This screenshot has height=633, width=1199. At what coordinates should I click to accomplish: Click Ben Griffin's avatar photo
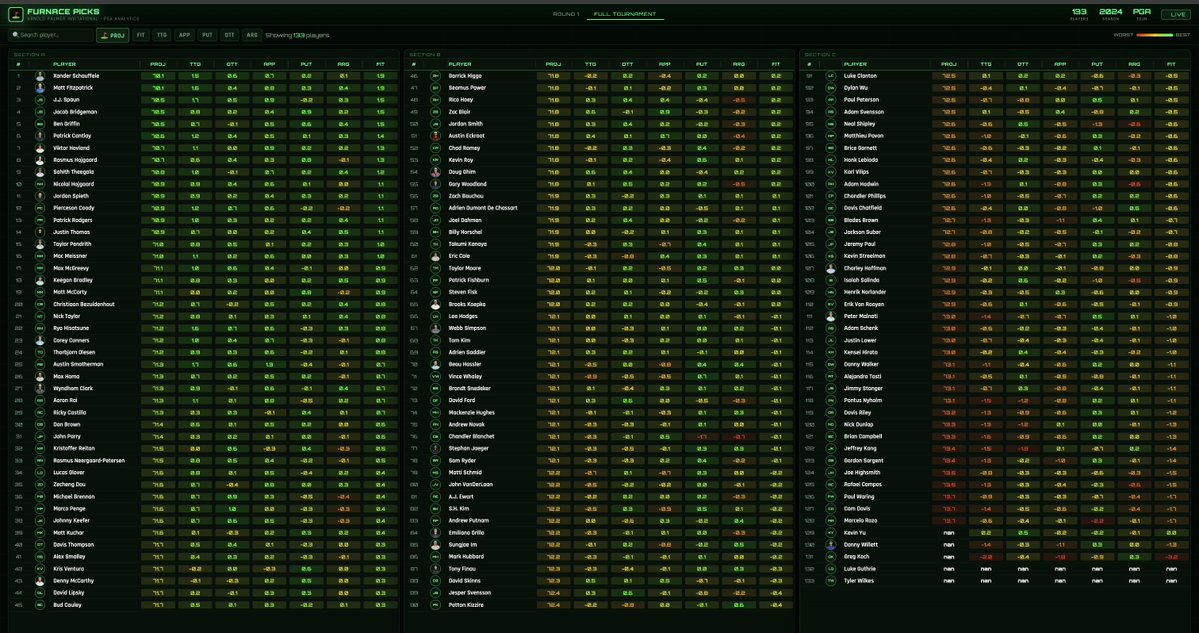[40, 124]
